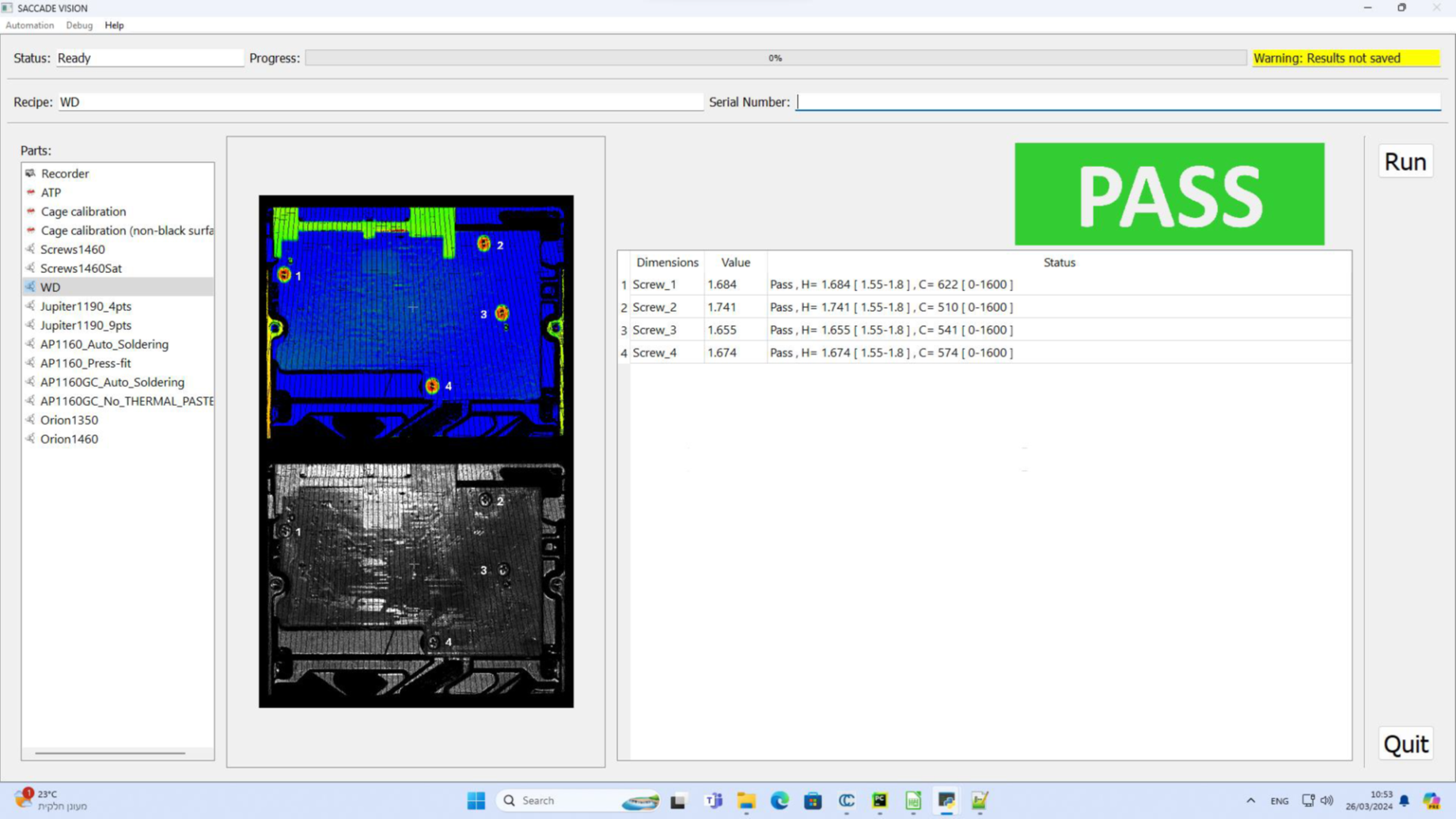
Task: Click the value cell 1.655
Action: [x=735, y=330]
